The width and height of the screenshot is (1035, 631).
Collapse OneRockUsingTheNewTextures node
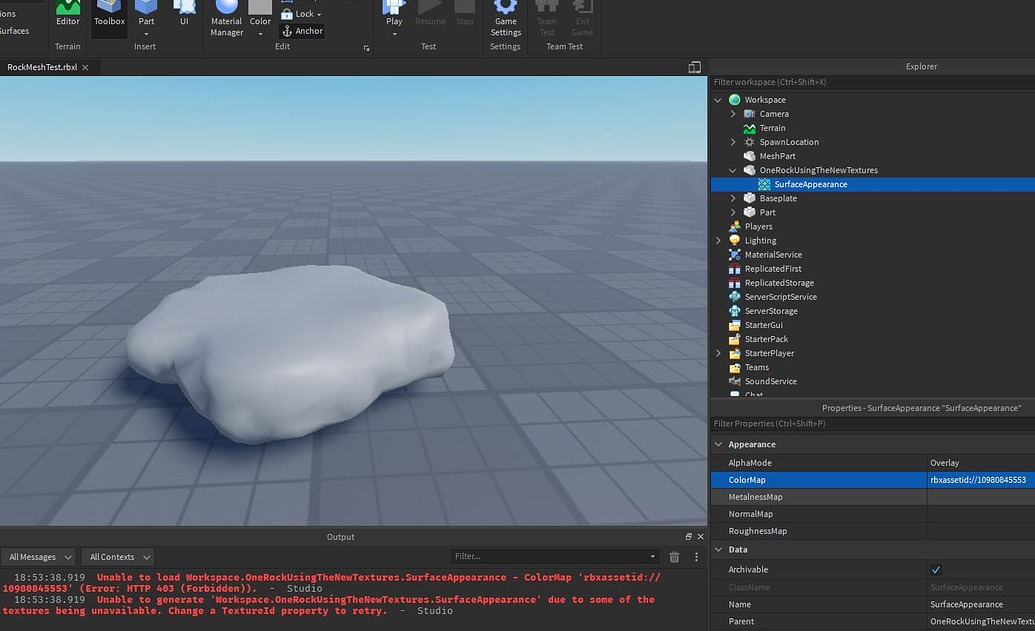click(733, 170)
